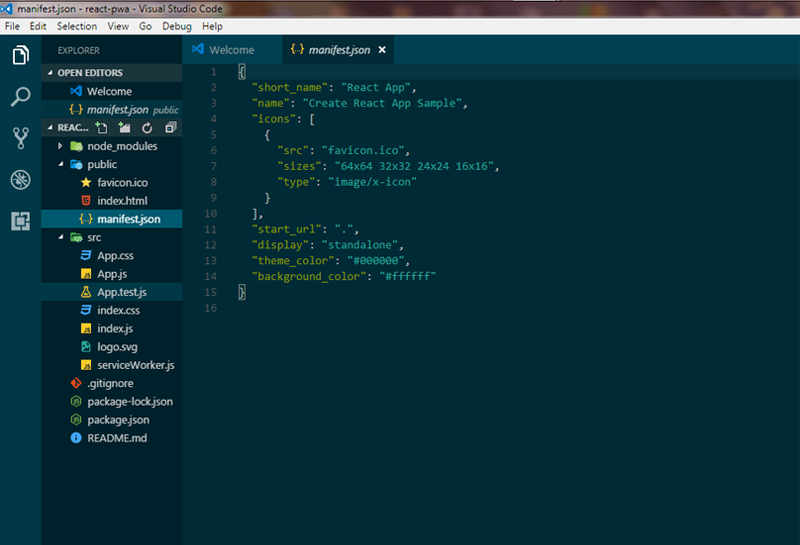Open the Debug menu
The width and height of the screenshot is (800, 545).
[177, 26]
